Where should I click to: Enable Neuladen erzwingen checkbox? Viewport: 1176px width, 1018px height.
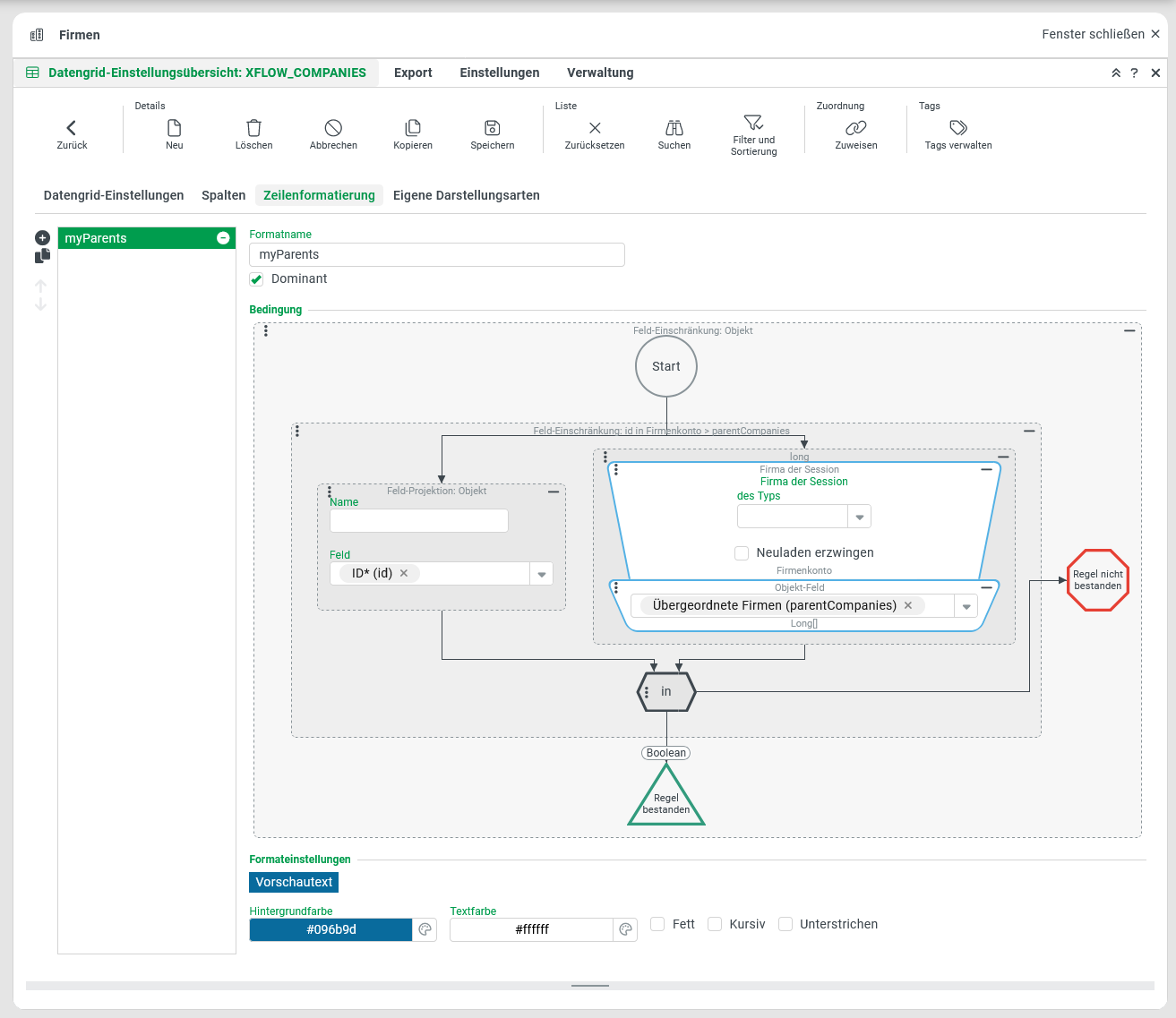click(742, 553)
